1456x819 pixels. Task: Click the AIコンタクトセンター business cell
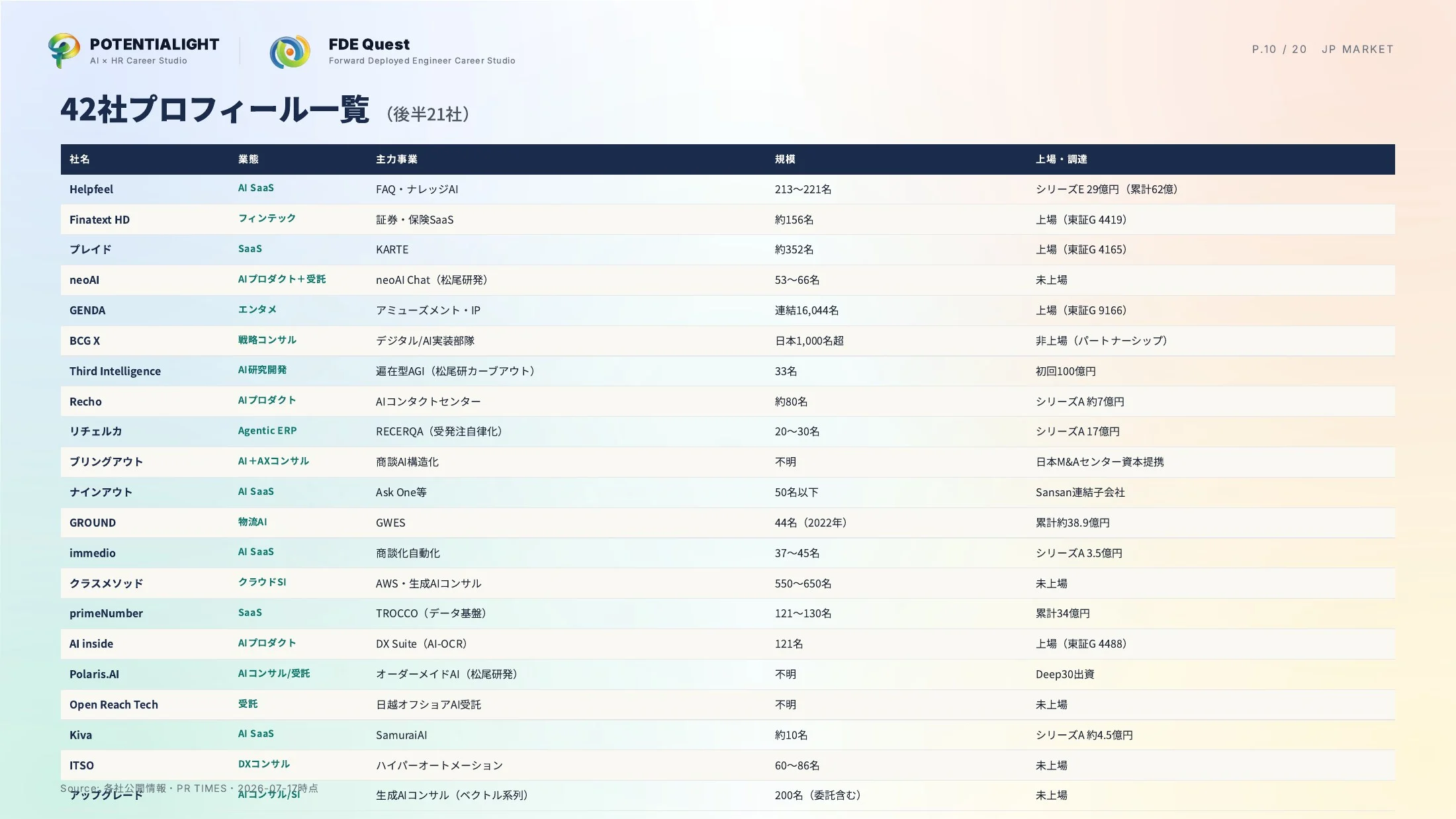tap(428, 402)
